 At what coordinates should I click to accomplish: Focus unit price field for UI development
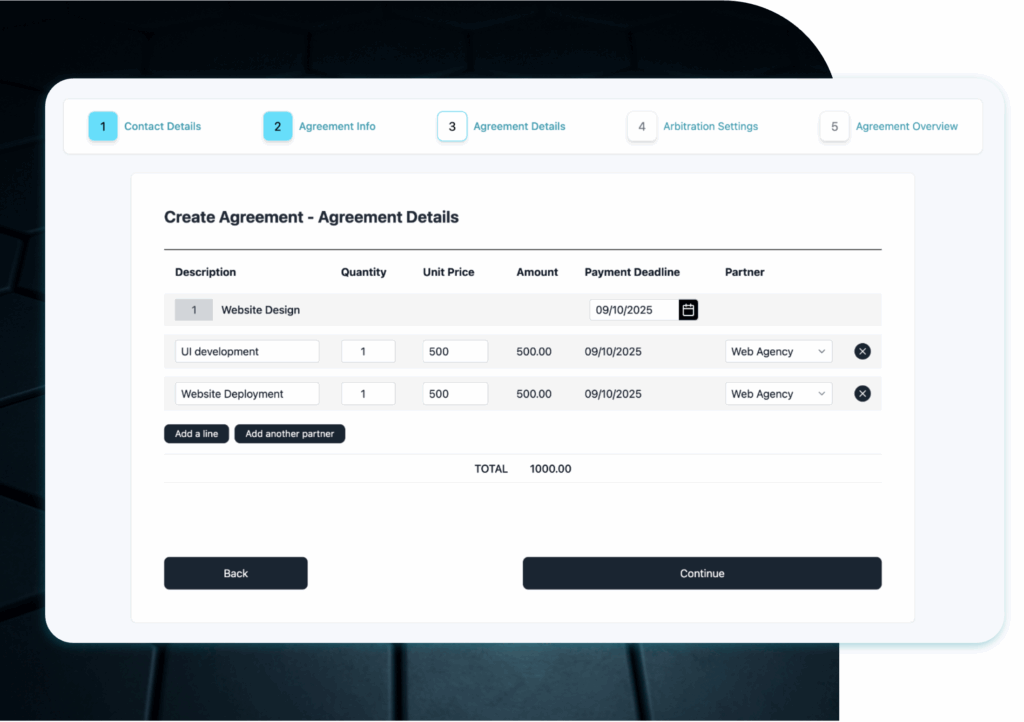[x=455, y=352]
